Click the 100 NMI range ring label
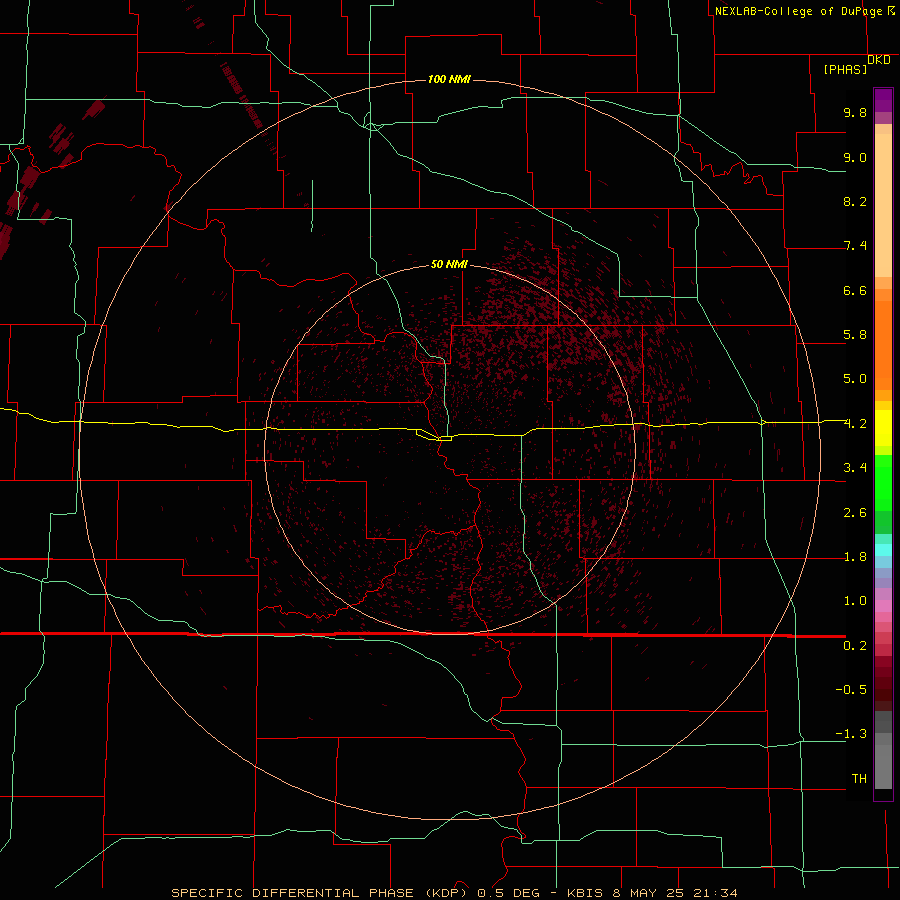The width and height of the screenshot is (900, 900). click(x=449, y=79)
